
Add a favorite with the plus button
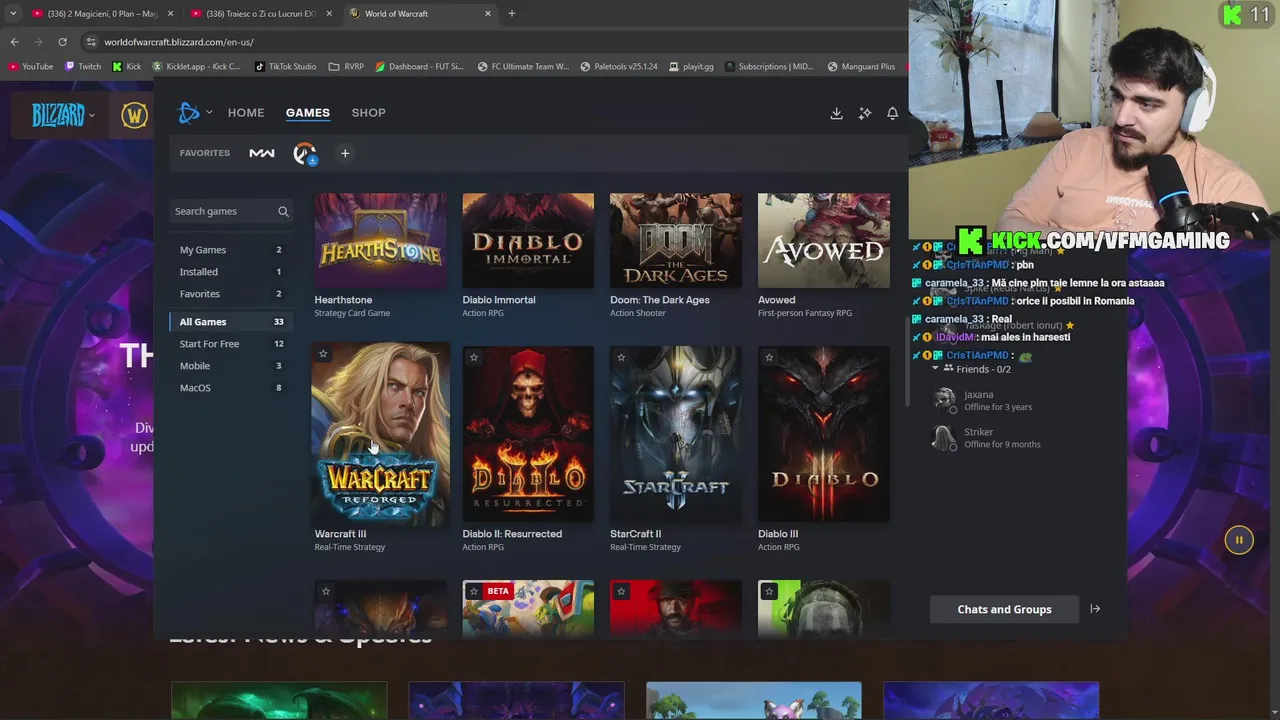345,153
